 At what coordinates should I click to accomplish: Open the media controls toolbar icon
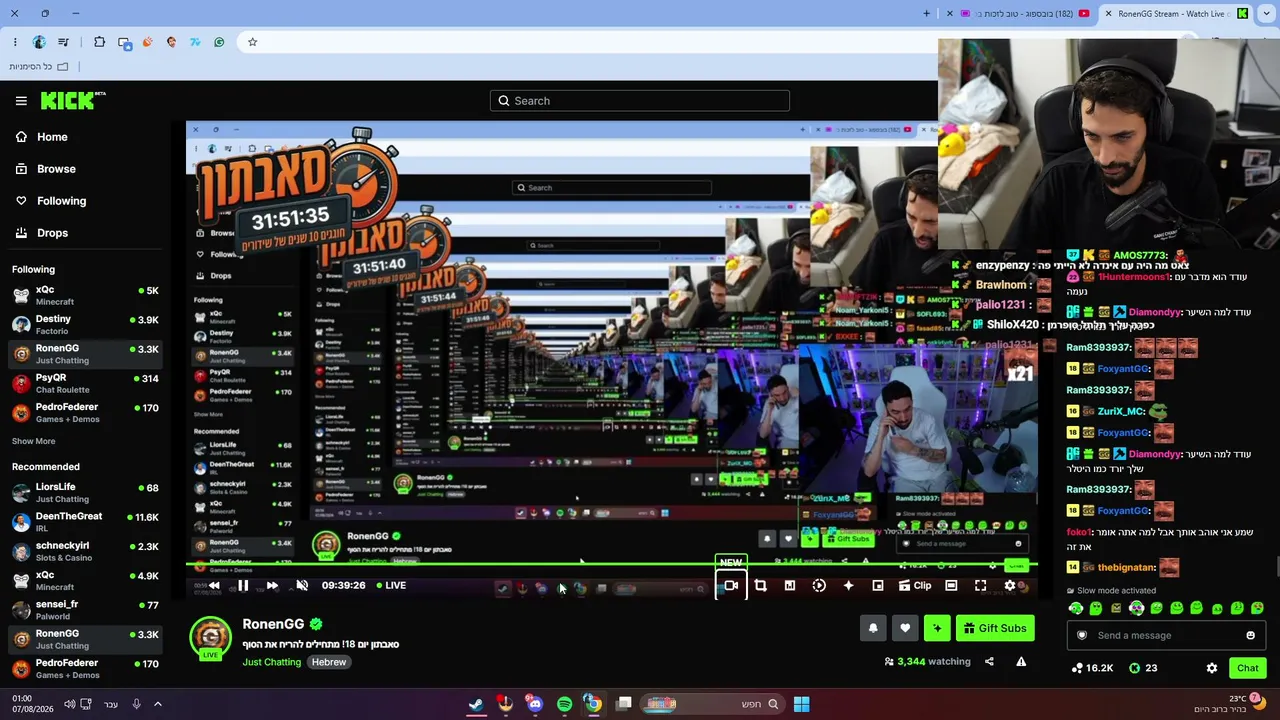(x=64, y=42)
